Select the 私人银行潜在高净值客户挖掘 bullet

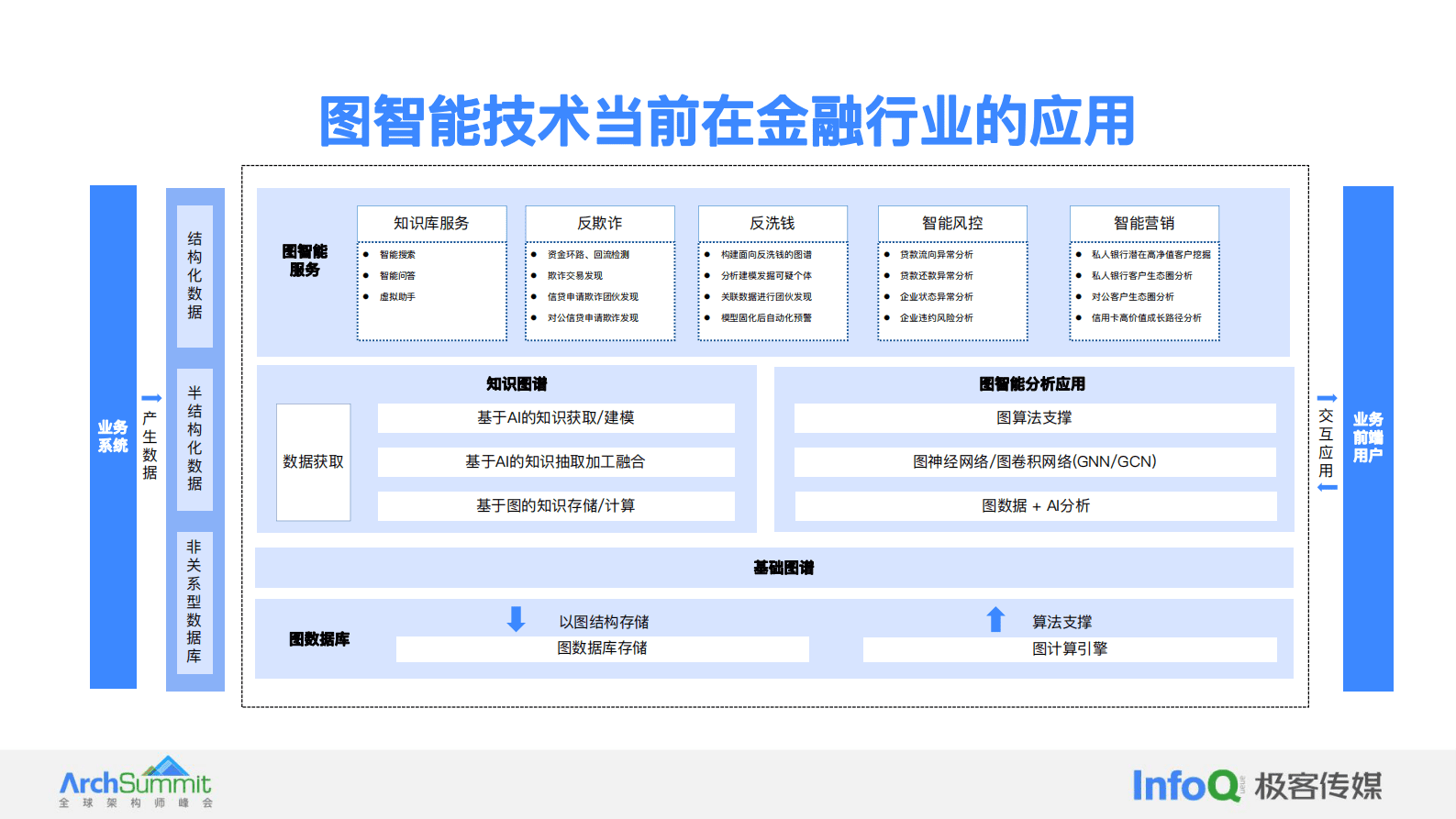click(x=1151, y=255)
